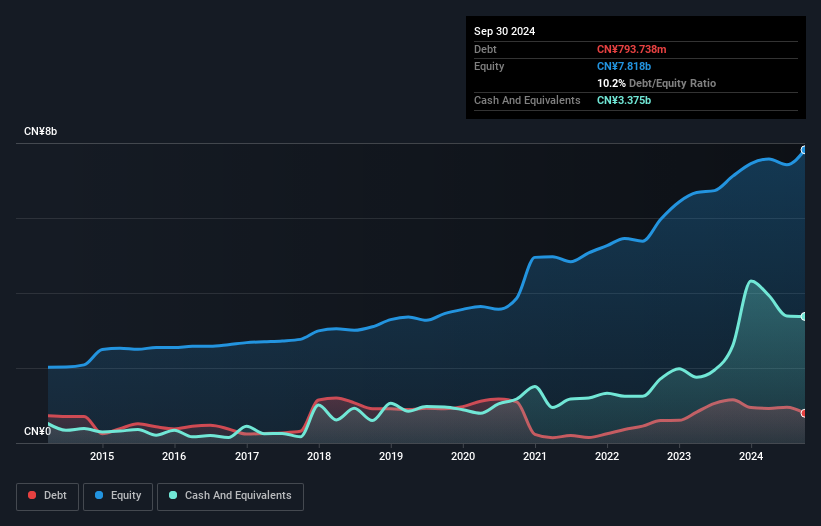Screen dimensions: 821x526
Task: Click the 2015 x-axis label
Action: (x=102, y=456)
